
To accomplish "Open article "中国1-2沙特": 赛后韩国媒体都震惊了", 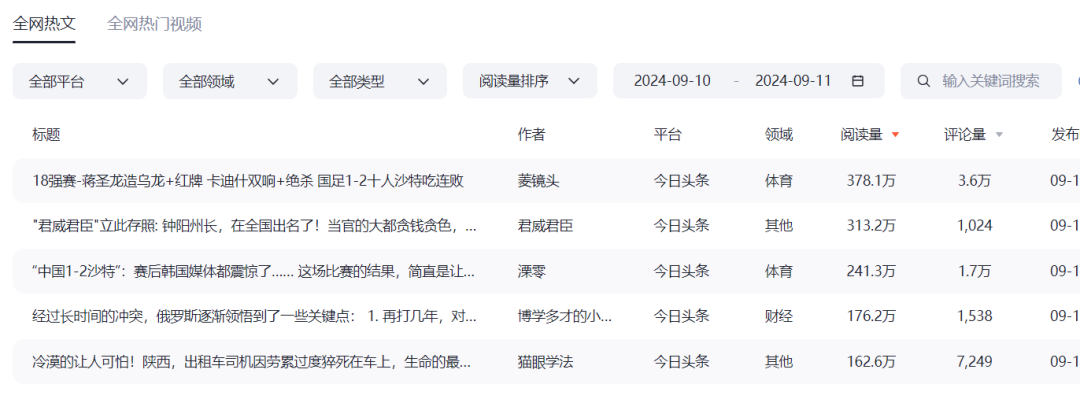I will click(x=254, y=272).
